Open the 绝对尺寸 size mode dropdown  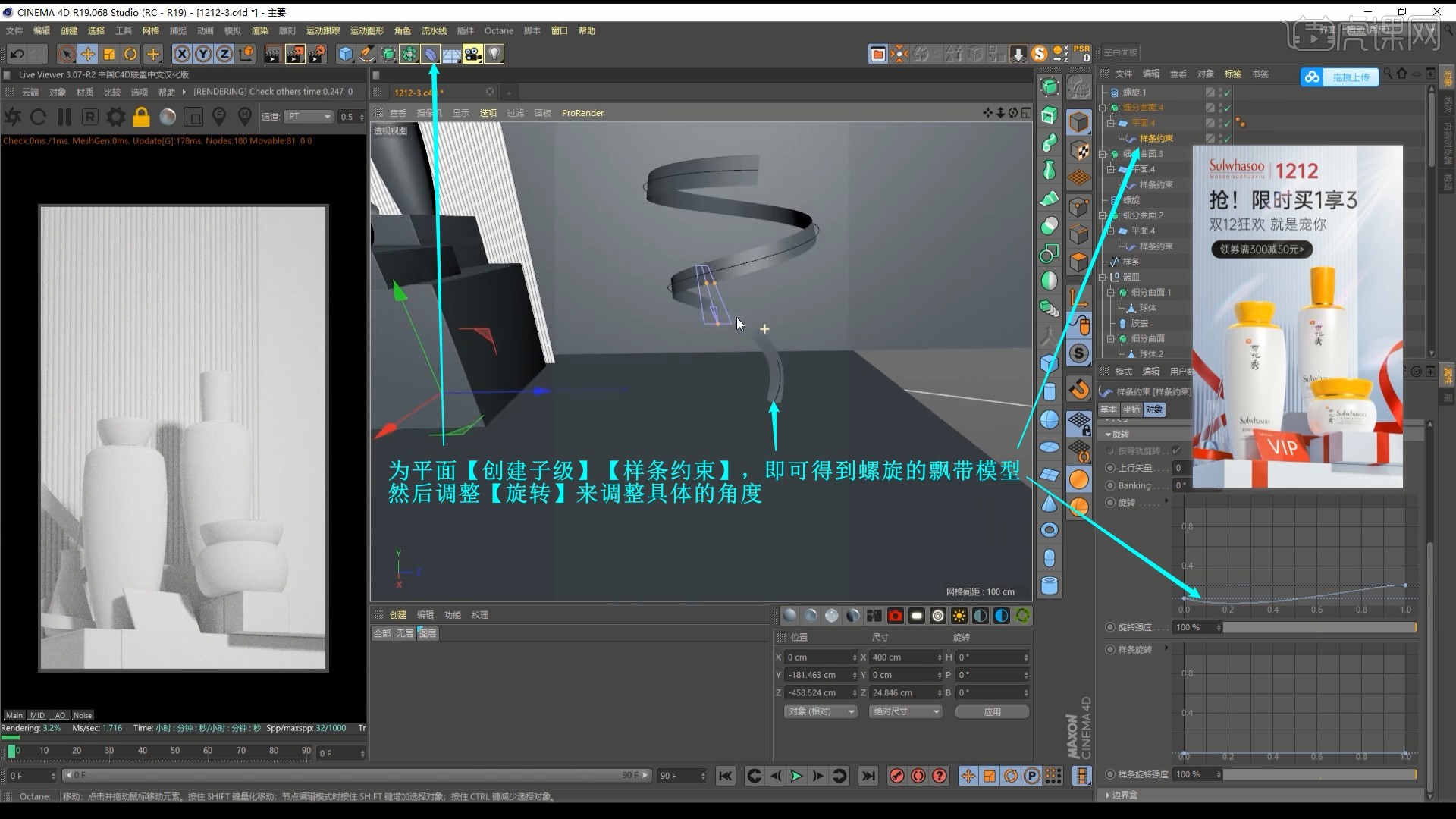click(905, 712)
